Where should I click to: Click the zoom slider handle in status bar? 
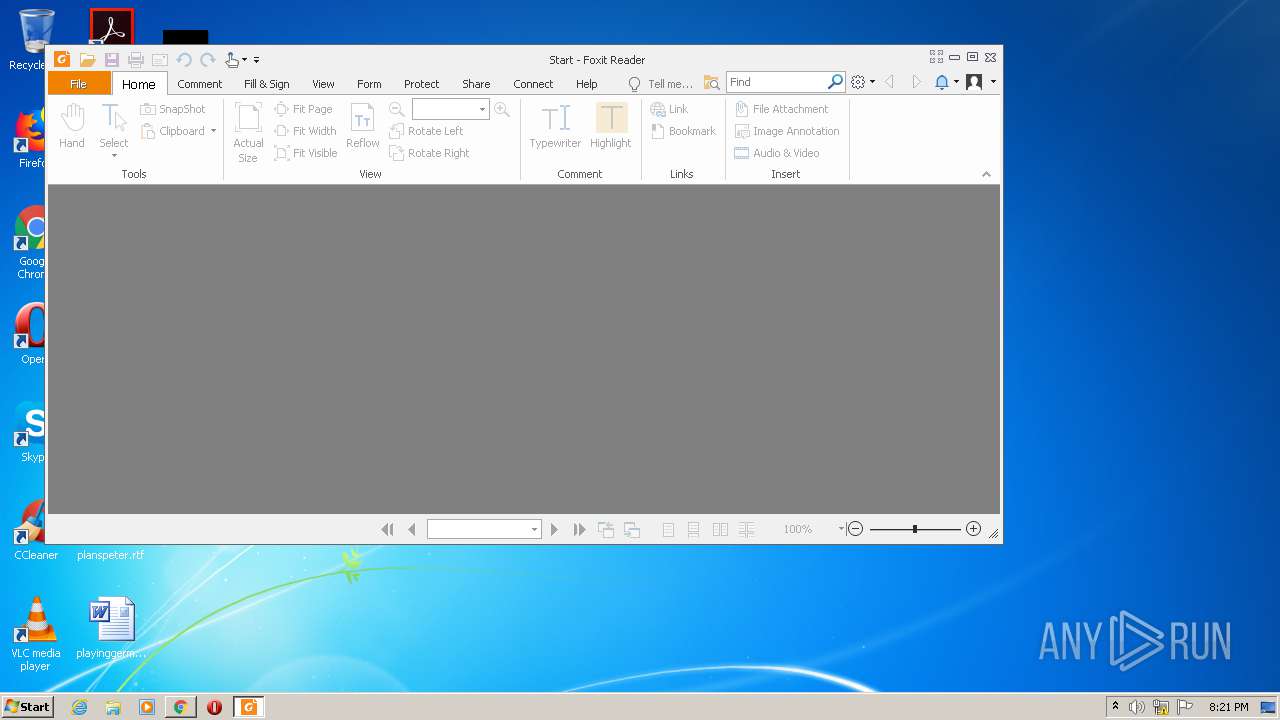(915, 529)
